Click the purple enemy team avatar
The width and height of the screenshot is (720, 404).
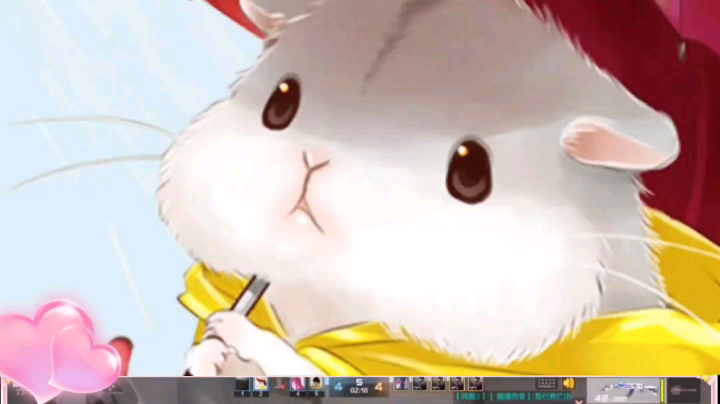pyautogui.click(x=401, y=384)
